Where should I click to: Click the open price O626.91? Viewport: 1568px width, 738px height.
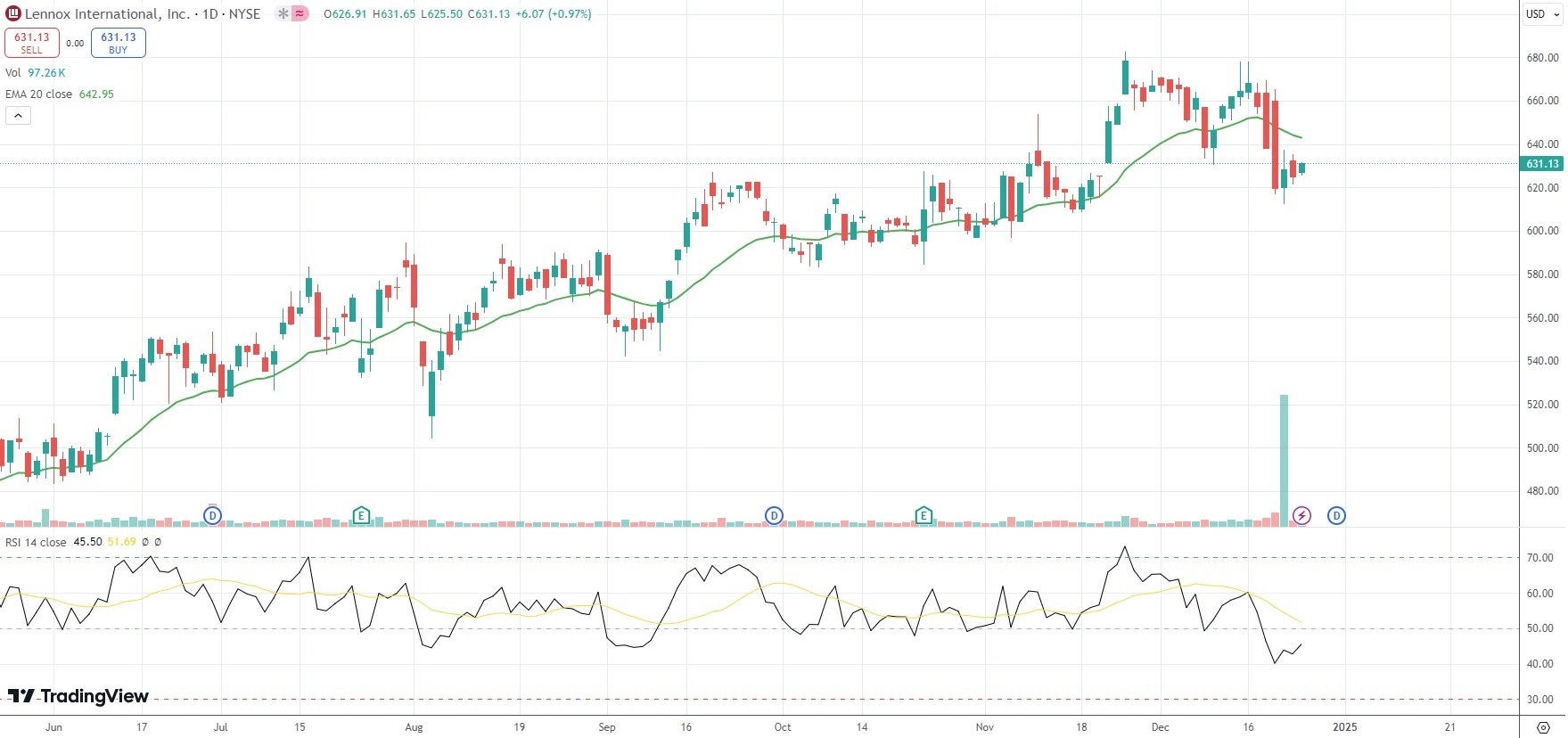click(x=345, y=14)
